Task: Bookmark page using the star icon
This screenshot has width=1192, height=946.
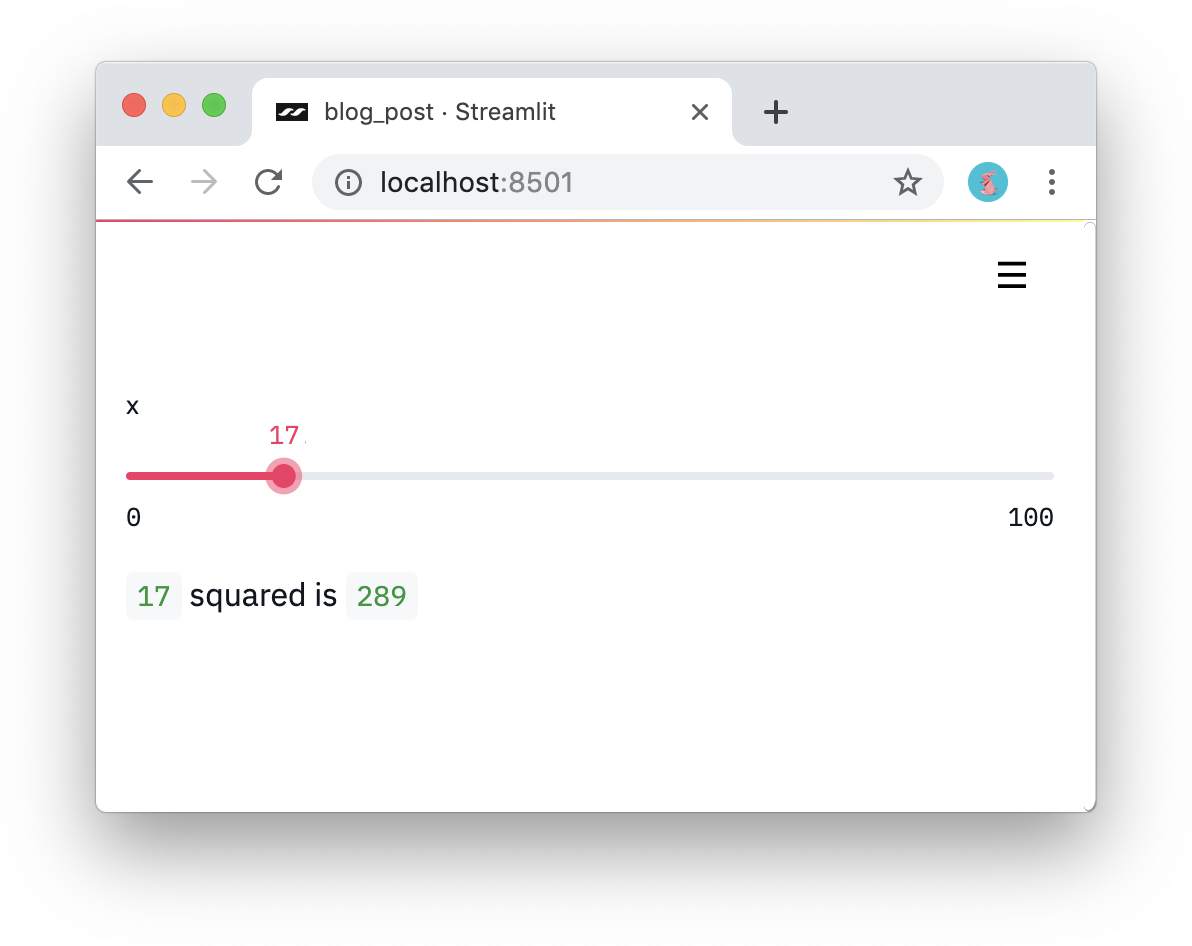Action: (x=907, y=182)
